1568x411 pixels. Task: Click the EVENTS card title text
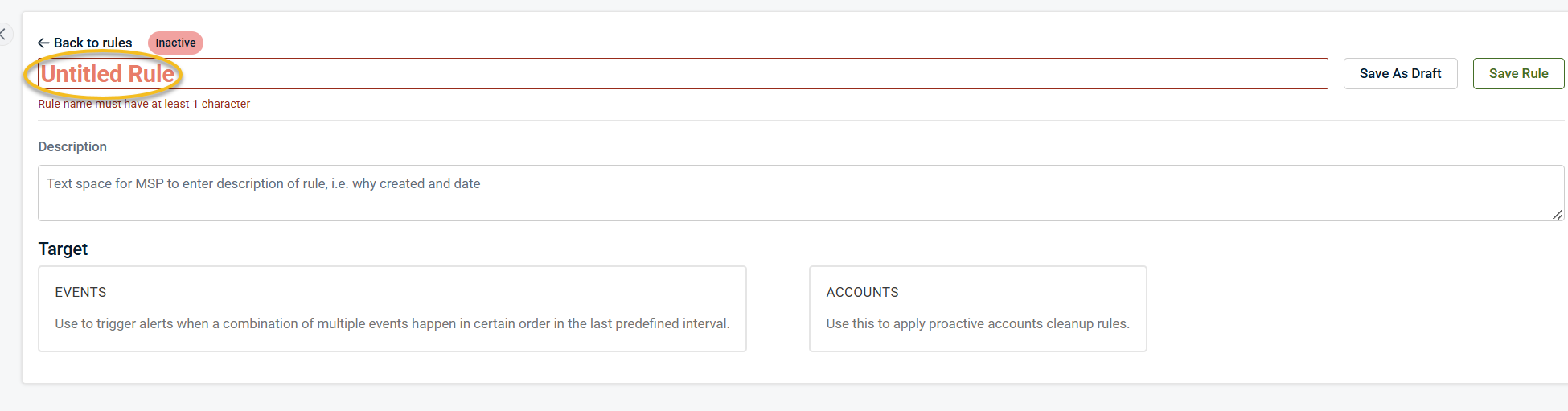pyautogui.click(x=80, y=292)
